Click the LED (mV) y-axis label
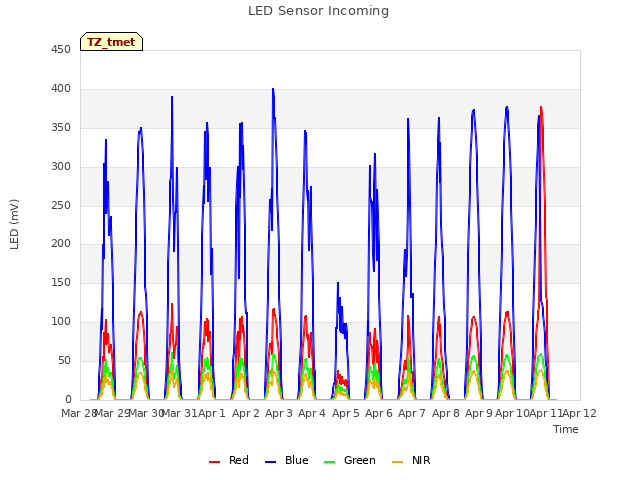640x480 pixels. (x=14, y=224)
